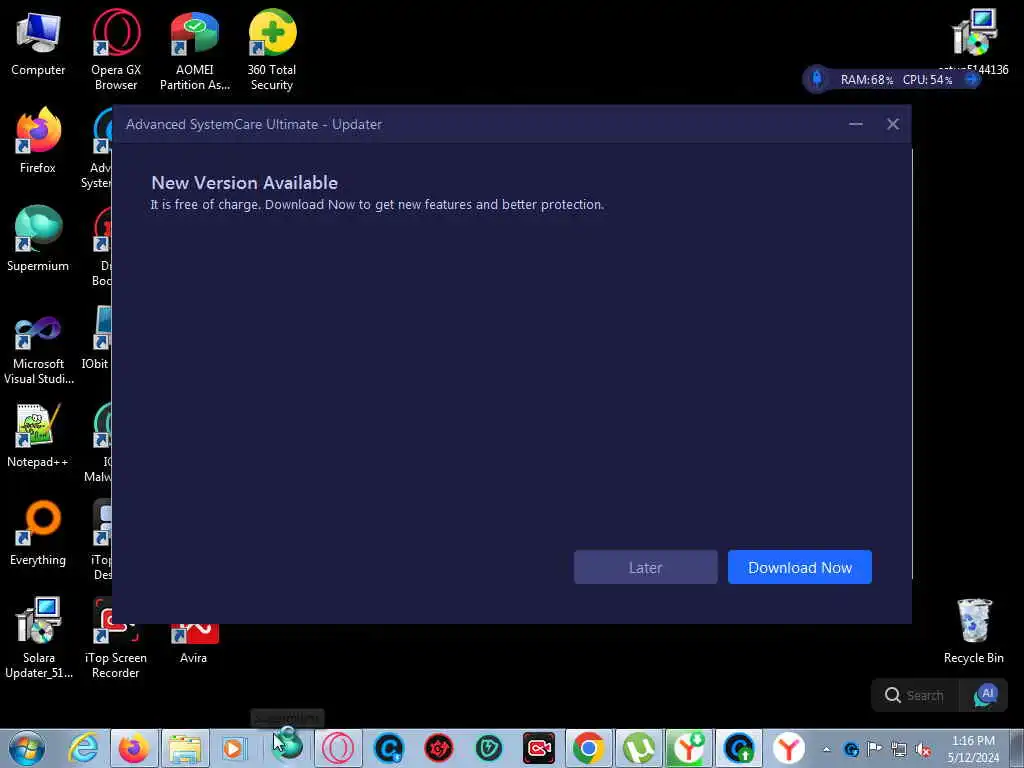Click the CPU 54% reading on widget

coord(927,80)
